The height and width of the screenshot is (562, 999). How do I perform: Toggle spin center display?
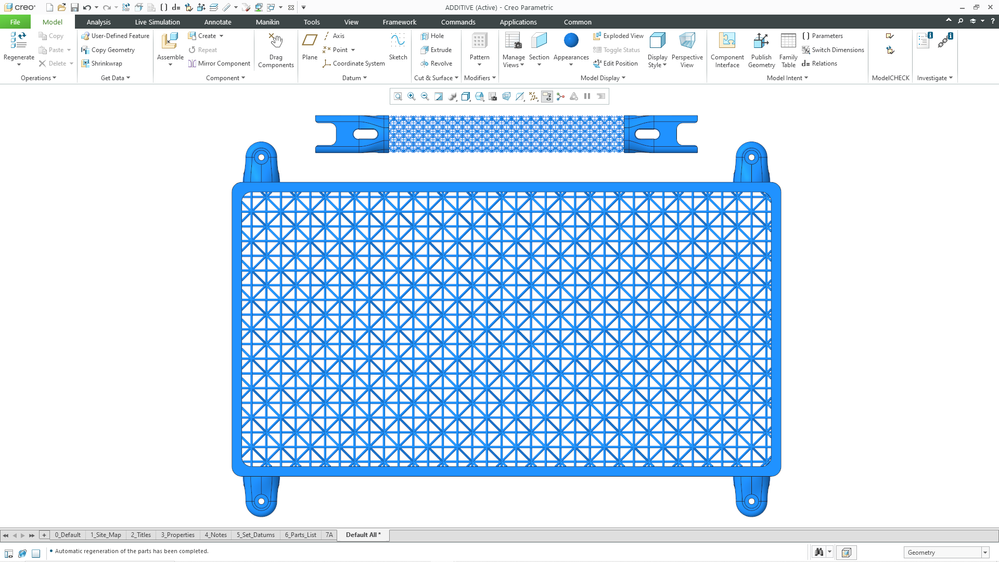coord(561,96)
